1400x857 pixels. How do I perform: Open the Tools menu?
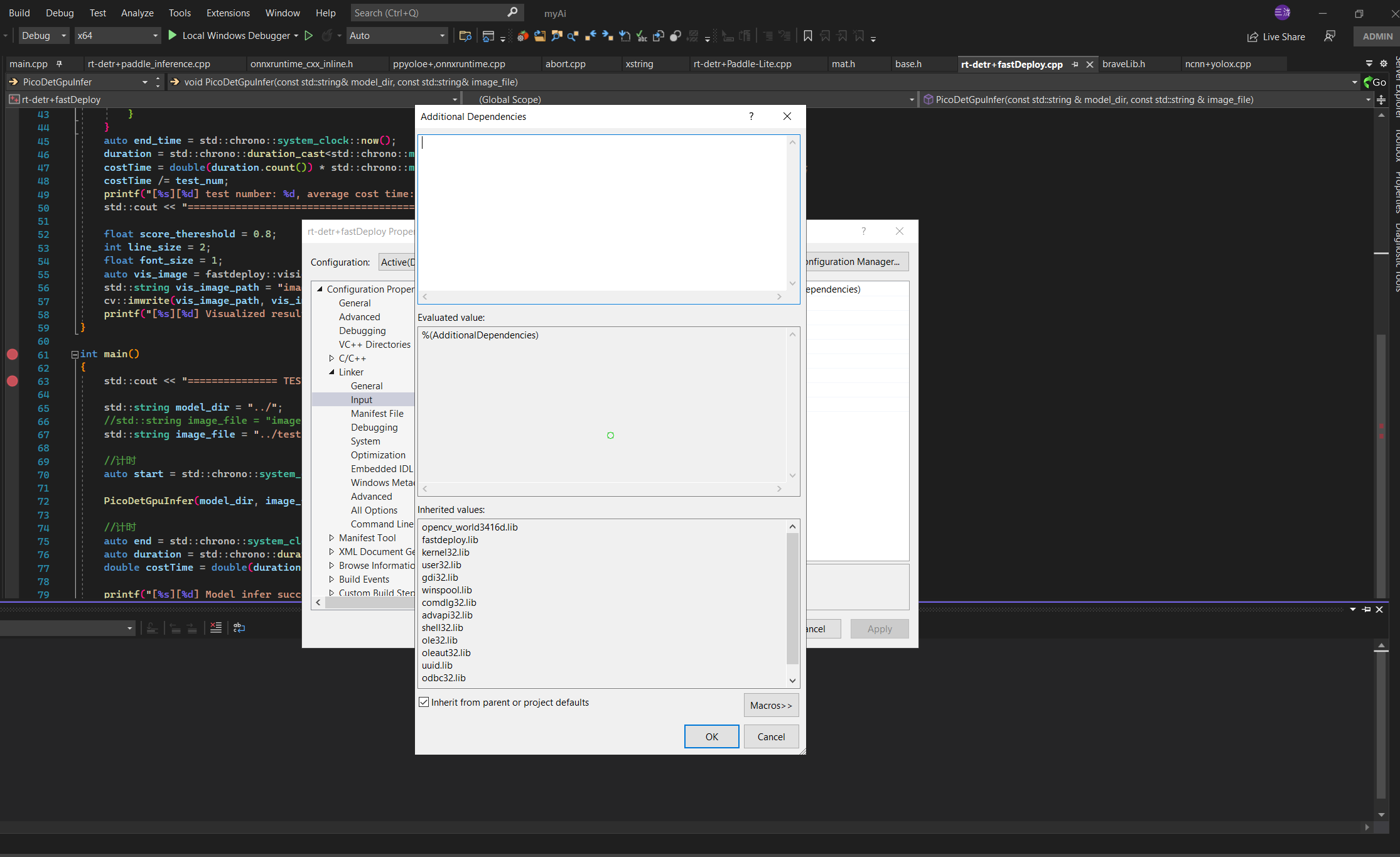(x=180, y=13)
